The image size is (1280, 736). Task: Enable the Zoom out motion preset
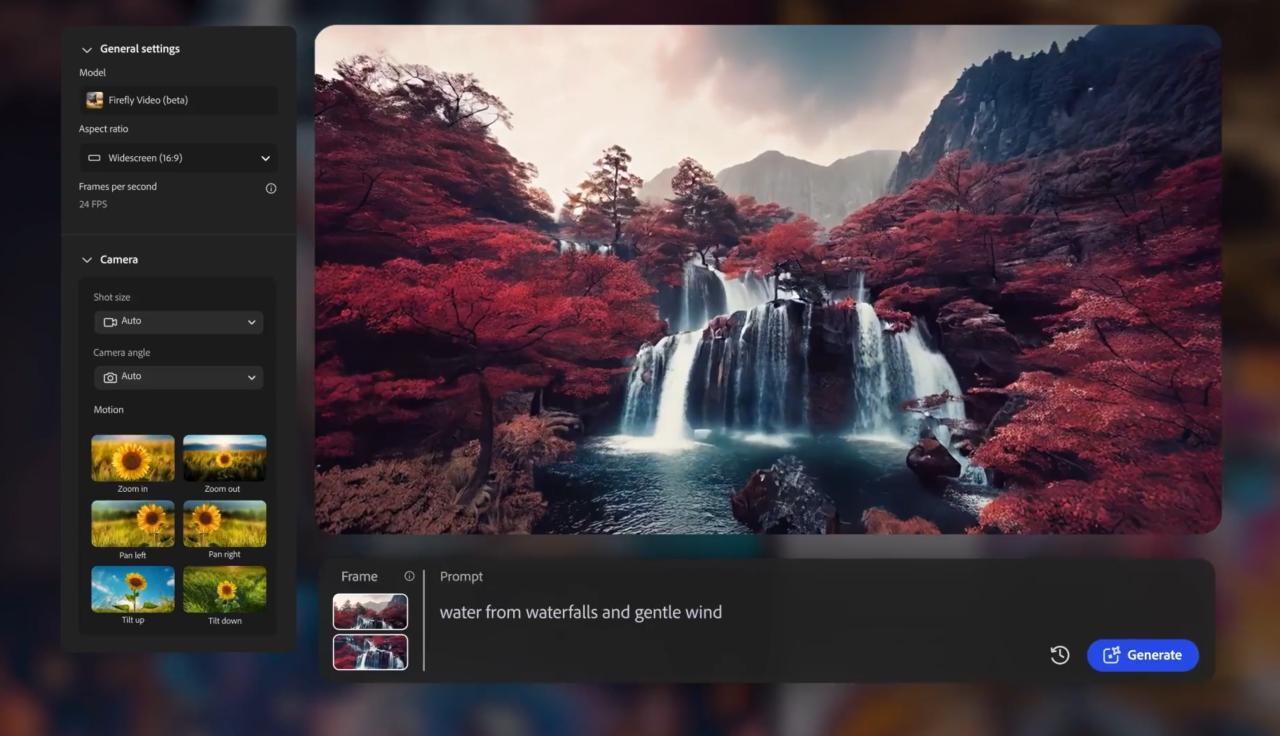[224, 458]
